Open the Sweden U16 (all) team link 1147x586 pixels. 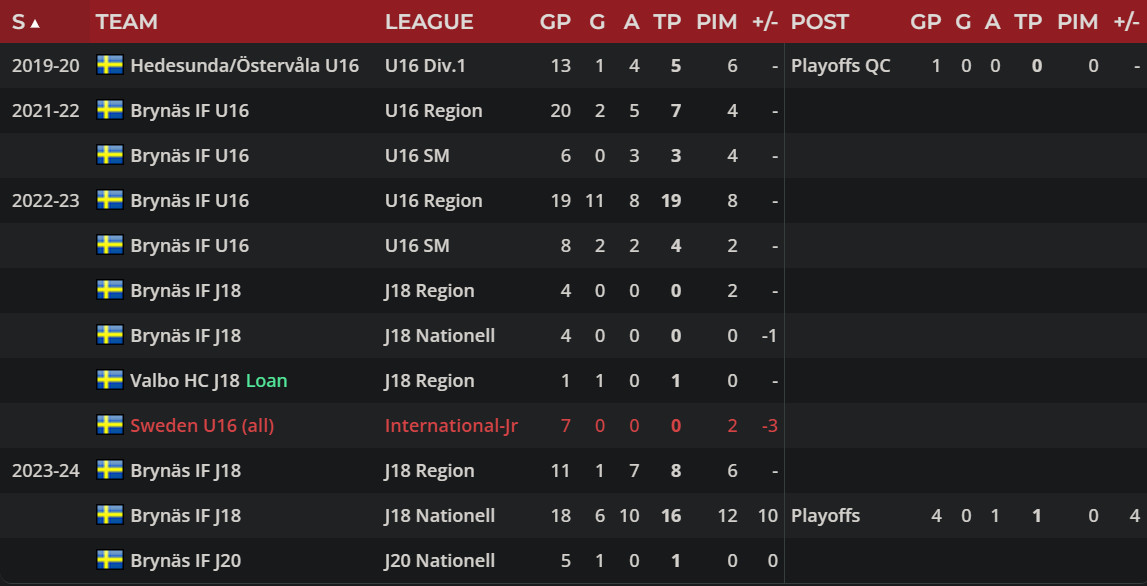tap(202, 426)
